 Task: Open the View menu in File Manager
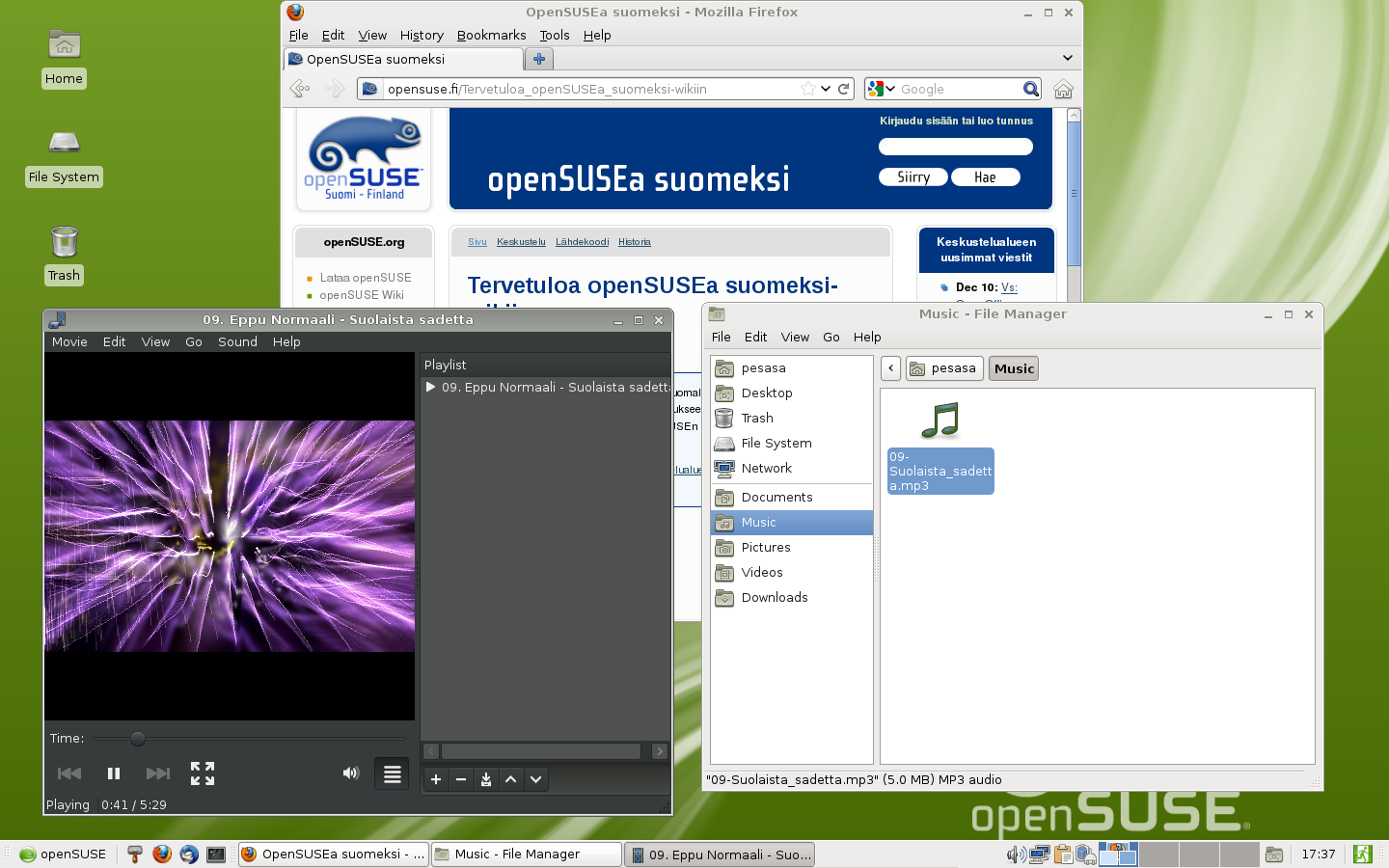pos(795,337)
